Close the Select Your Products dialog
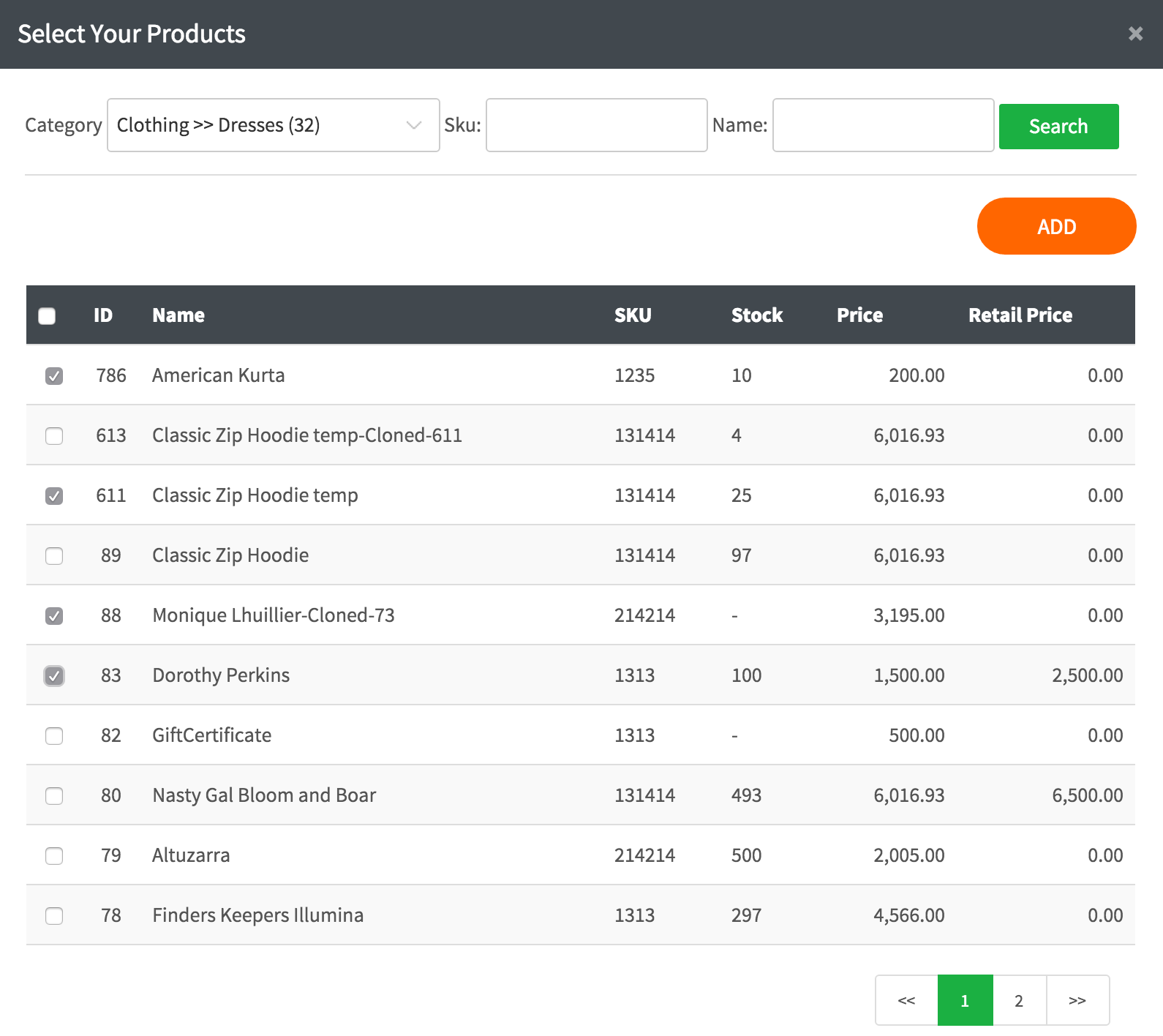Screen dimensions: 1163x1036 tap(1135, 34)
